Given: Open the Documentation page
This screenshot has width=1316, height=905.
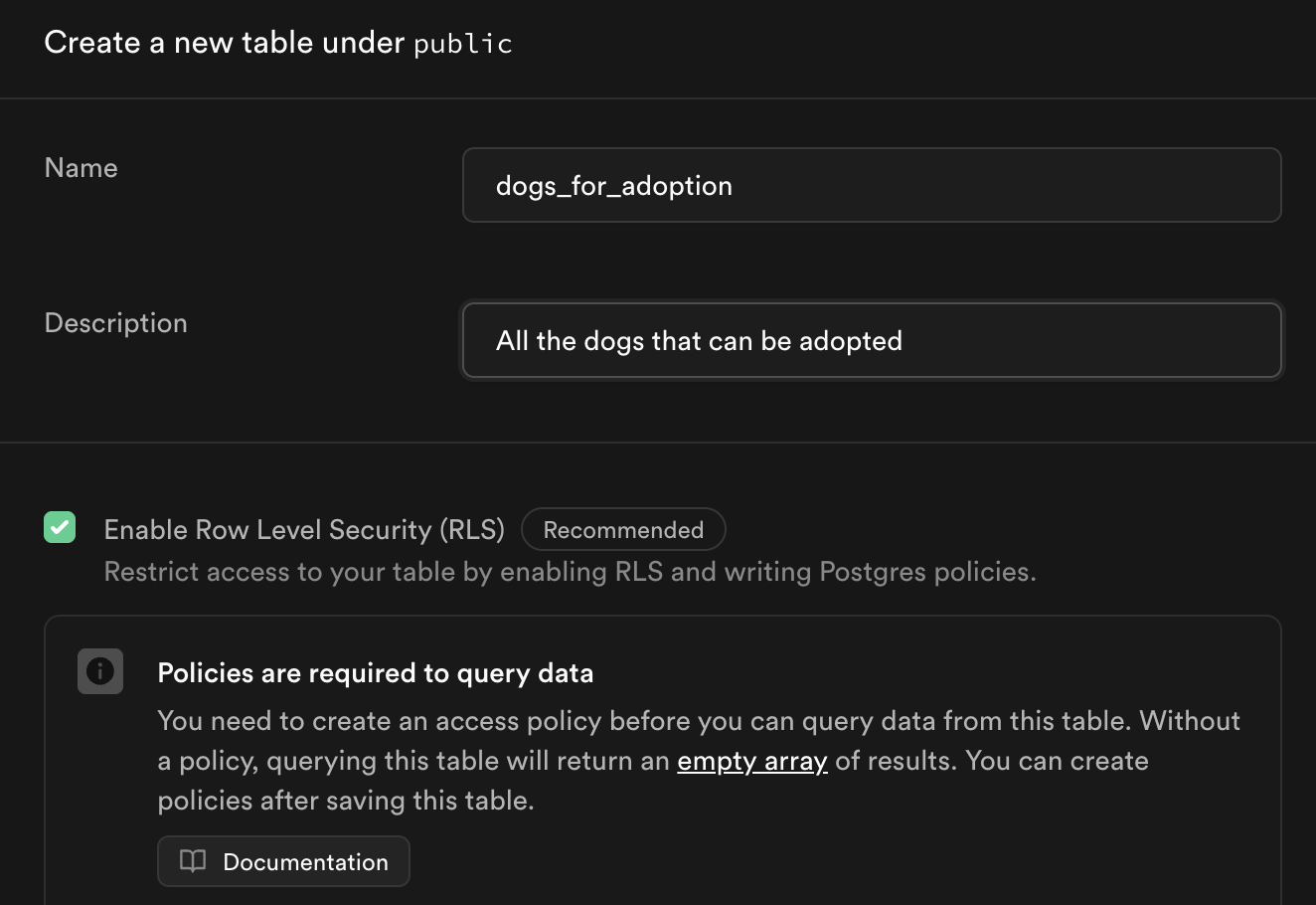Looking at the screenshot, I should 283,861.
